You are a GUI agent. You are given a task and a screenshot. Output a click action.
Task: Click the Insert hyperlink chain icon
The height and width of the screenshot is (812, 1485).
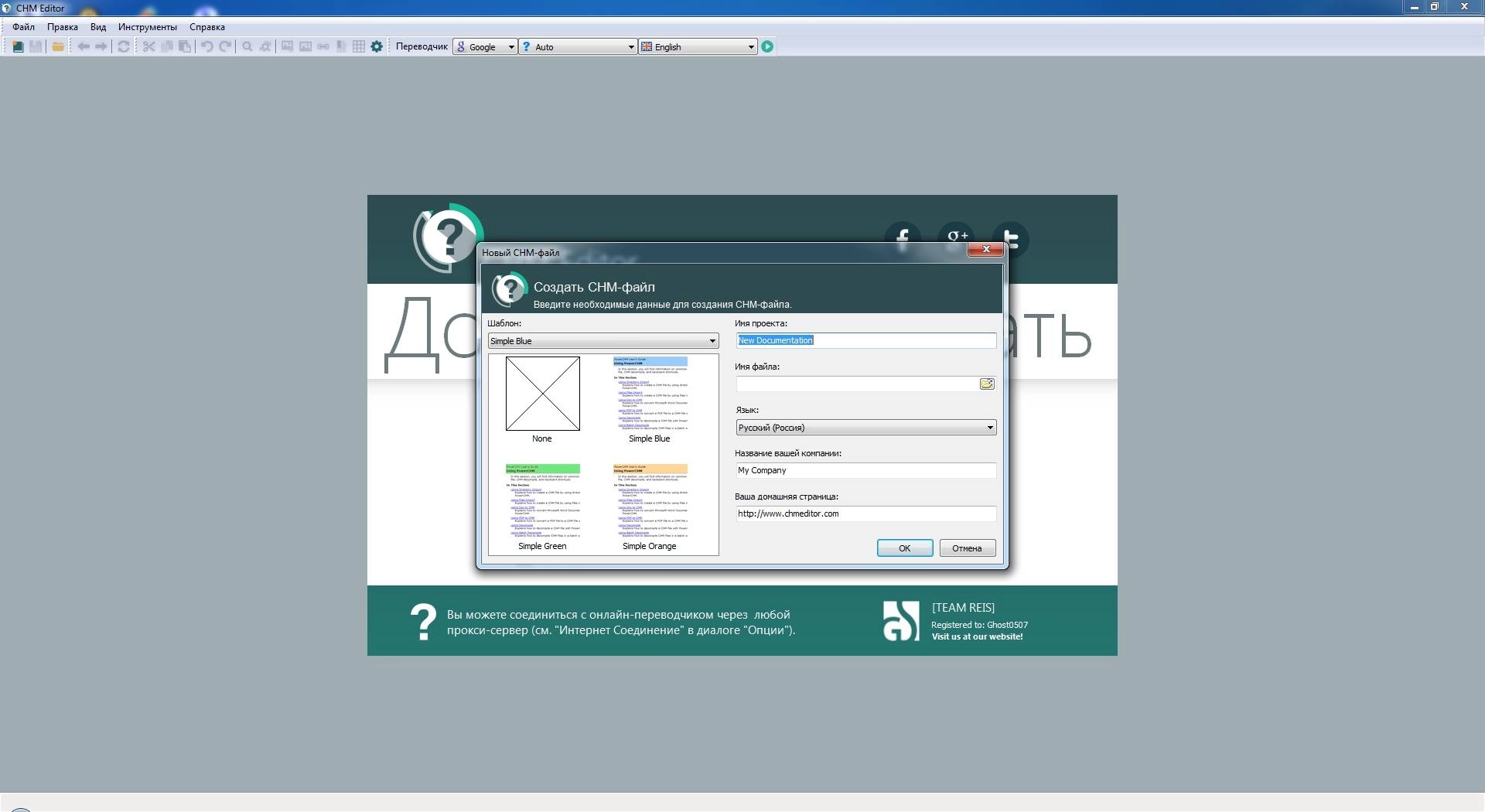point(323,46)
